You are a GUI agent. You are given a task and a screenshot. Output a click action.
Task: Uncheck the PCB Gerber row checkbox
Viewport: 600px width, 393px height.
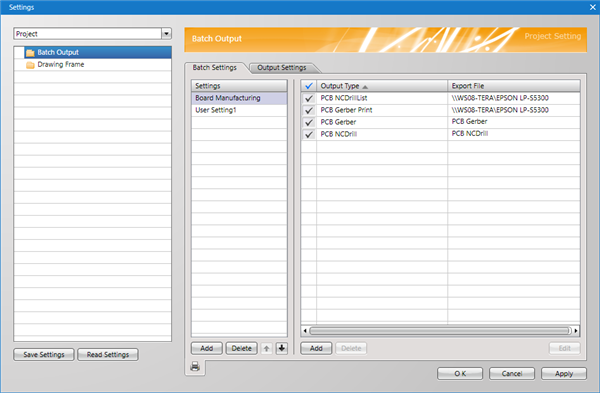(309, 122)
